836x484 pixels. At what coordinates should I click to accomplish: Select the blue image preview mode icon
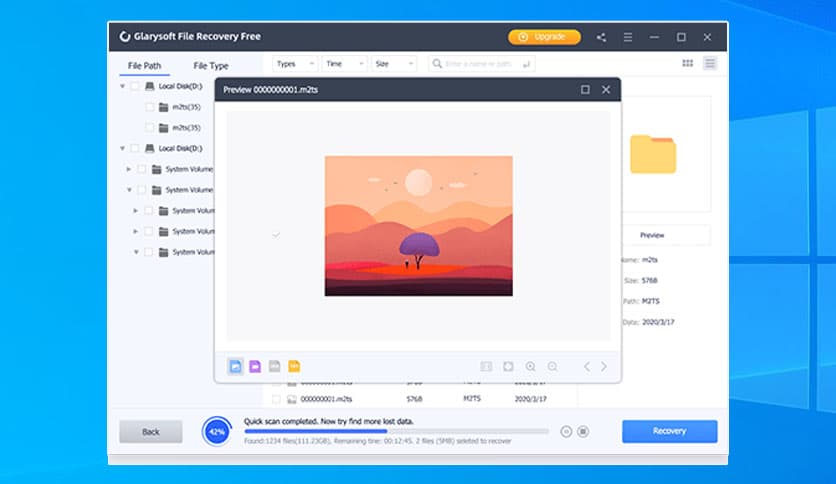[x=235, y=366]
